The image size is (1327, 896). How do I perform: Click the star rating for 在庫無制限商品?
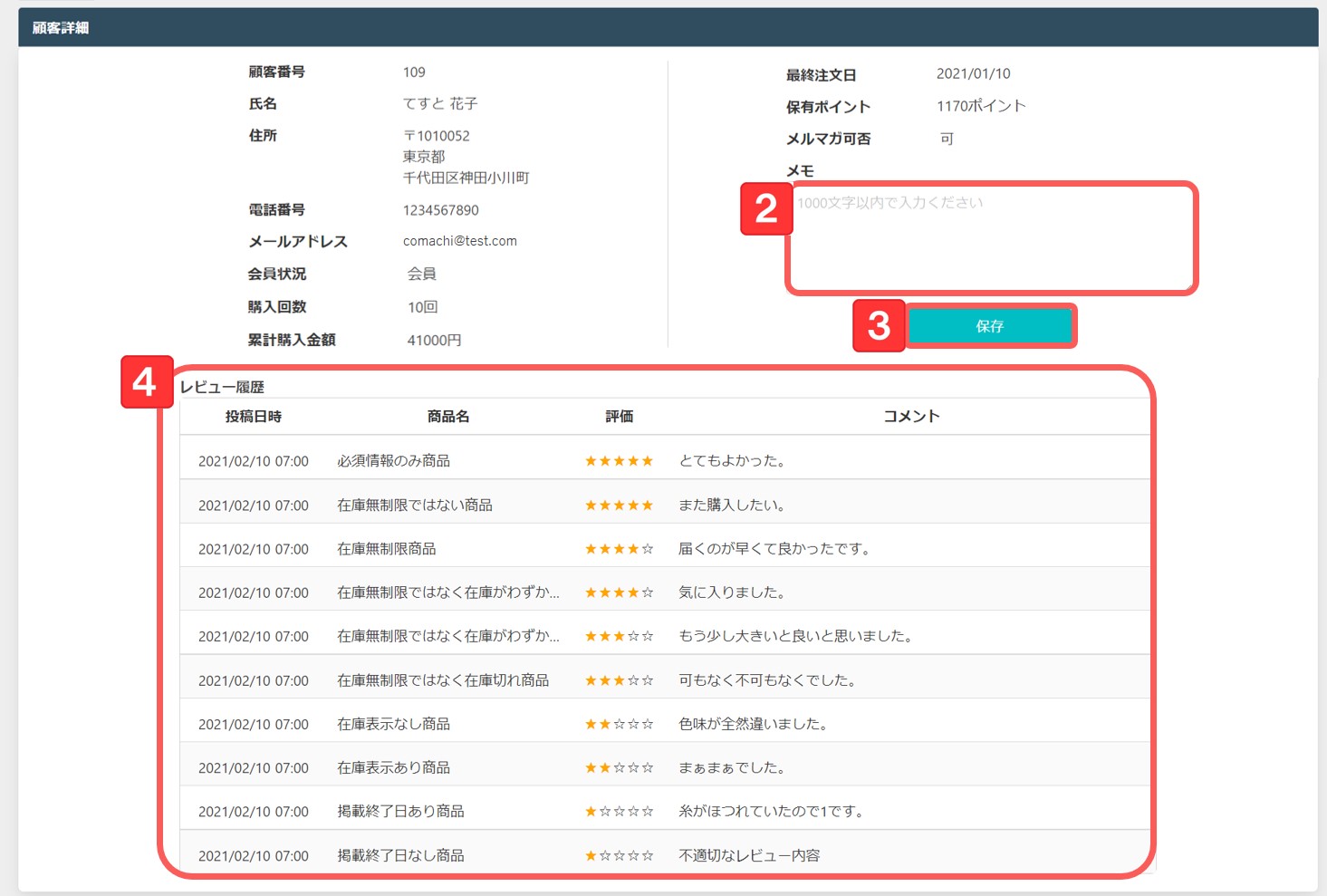point(620,549)
